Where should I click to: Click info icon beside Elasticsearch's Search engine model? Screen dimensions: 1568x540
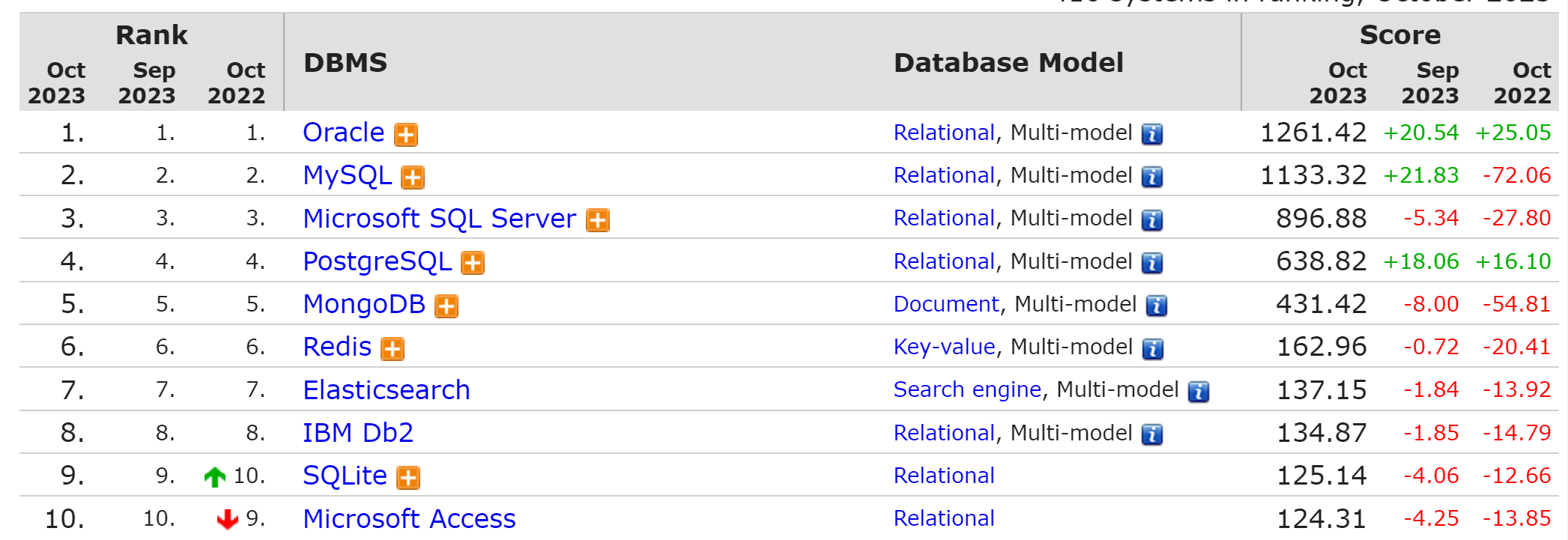[x=1198, y=392]
